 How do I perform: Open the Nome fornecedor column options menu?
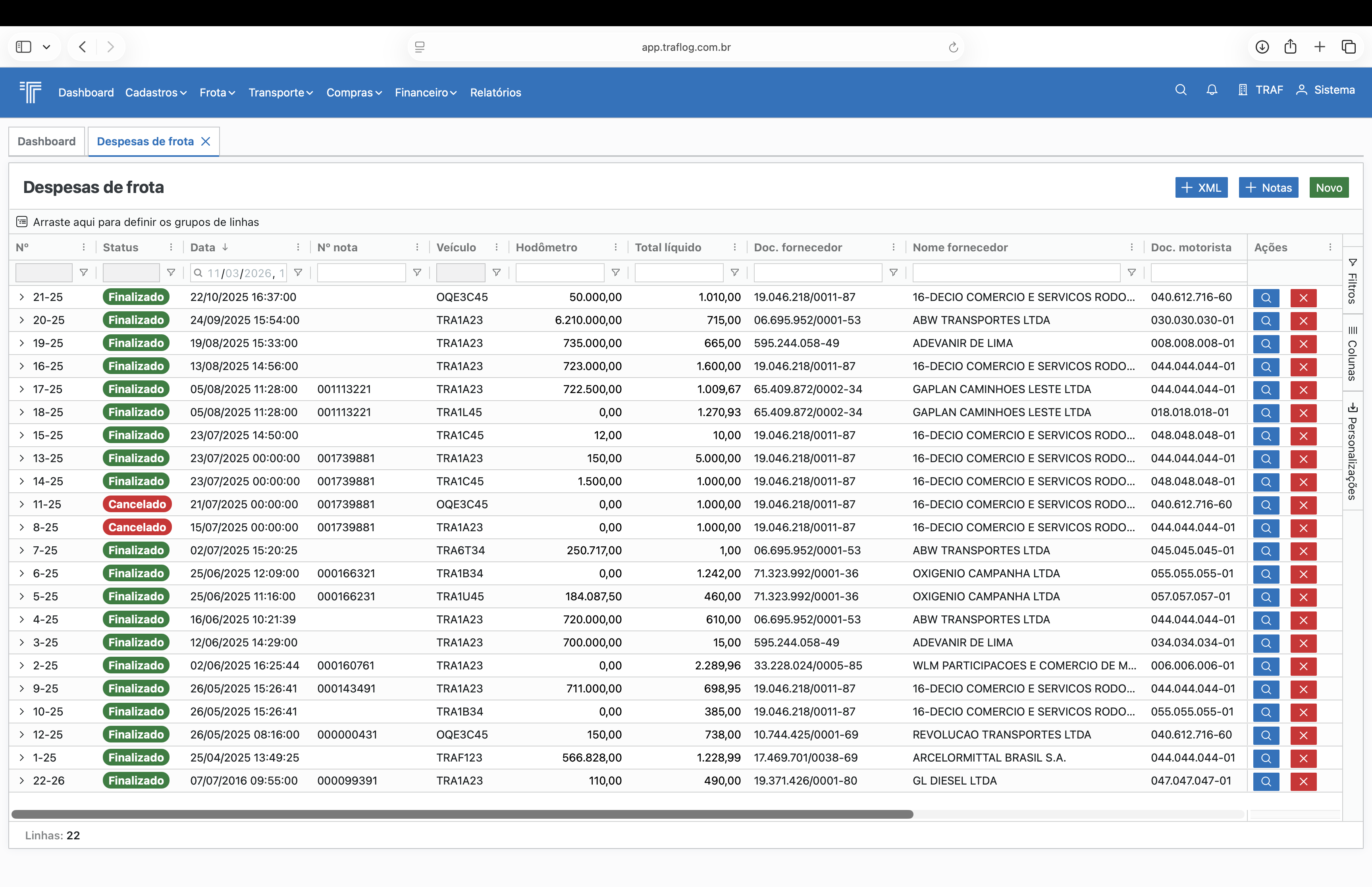click(x=1131, y=247)
